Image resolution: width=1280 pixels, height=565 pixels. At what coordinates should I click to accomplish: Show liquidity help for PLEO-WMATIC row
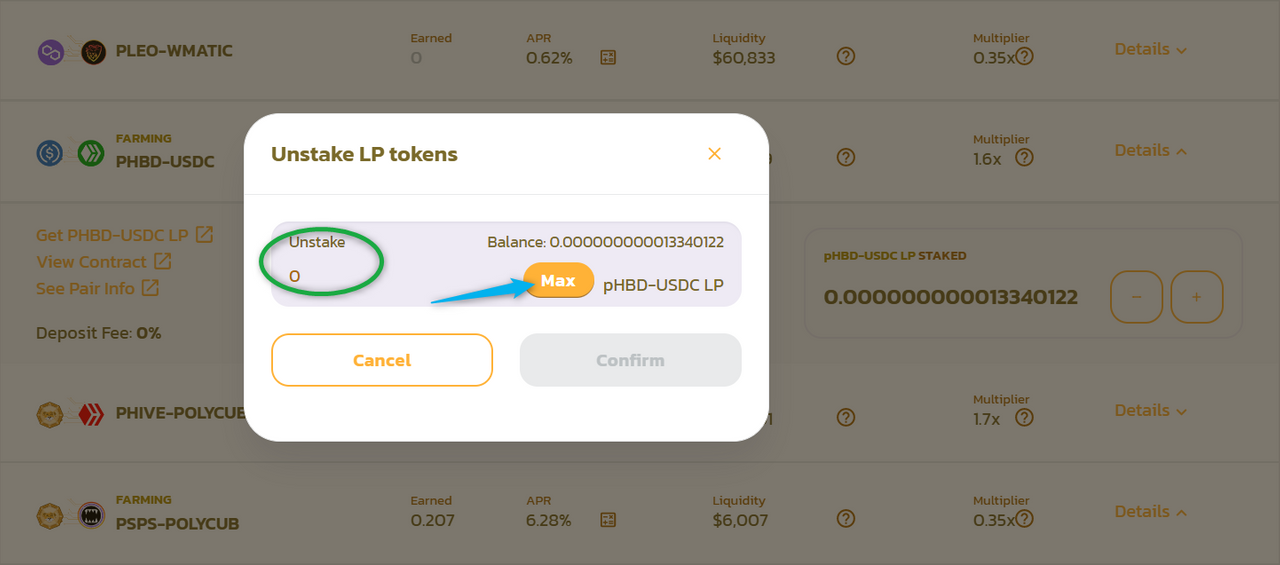[846, 56]
